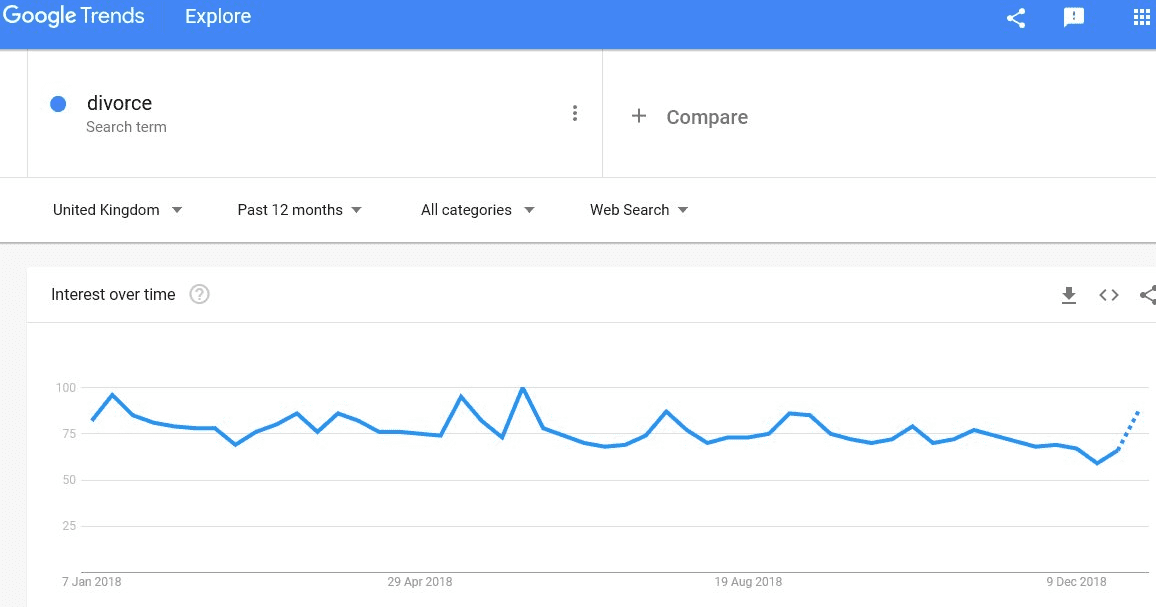Screen dimensions: 1156x607
Task: Open Interest over time help icon
Action: click(x=199, y=295)
